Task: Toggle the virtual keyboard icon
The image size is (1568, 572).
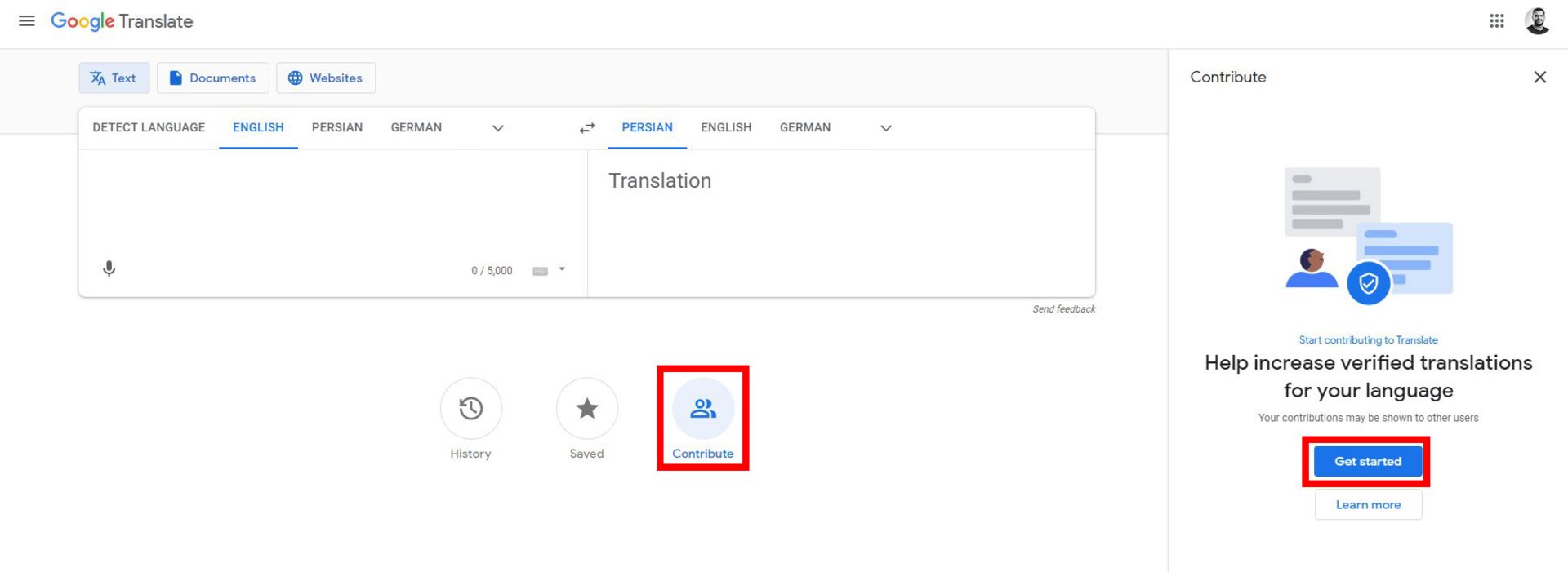Action: (540, 271)
